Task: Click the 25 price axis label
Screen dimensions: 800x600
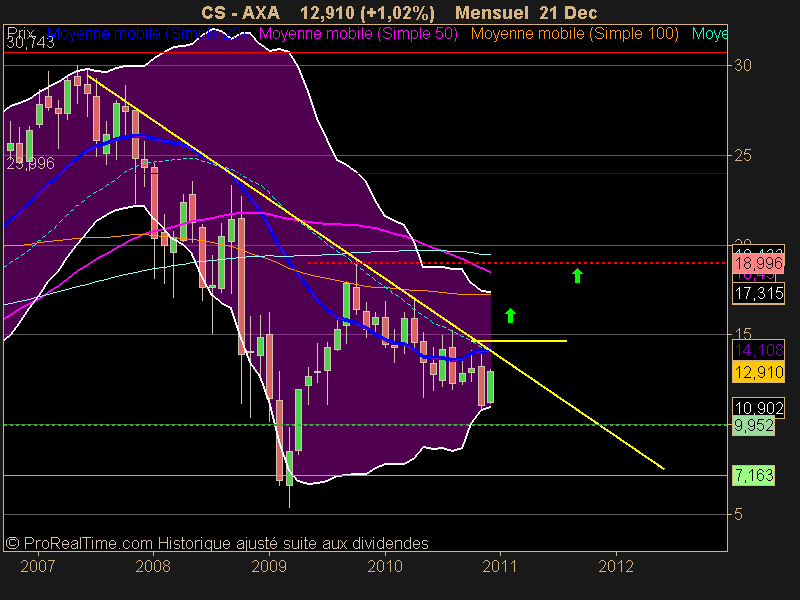Action: (x=743, y=155)
